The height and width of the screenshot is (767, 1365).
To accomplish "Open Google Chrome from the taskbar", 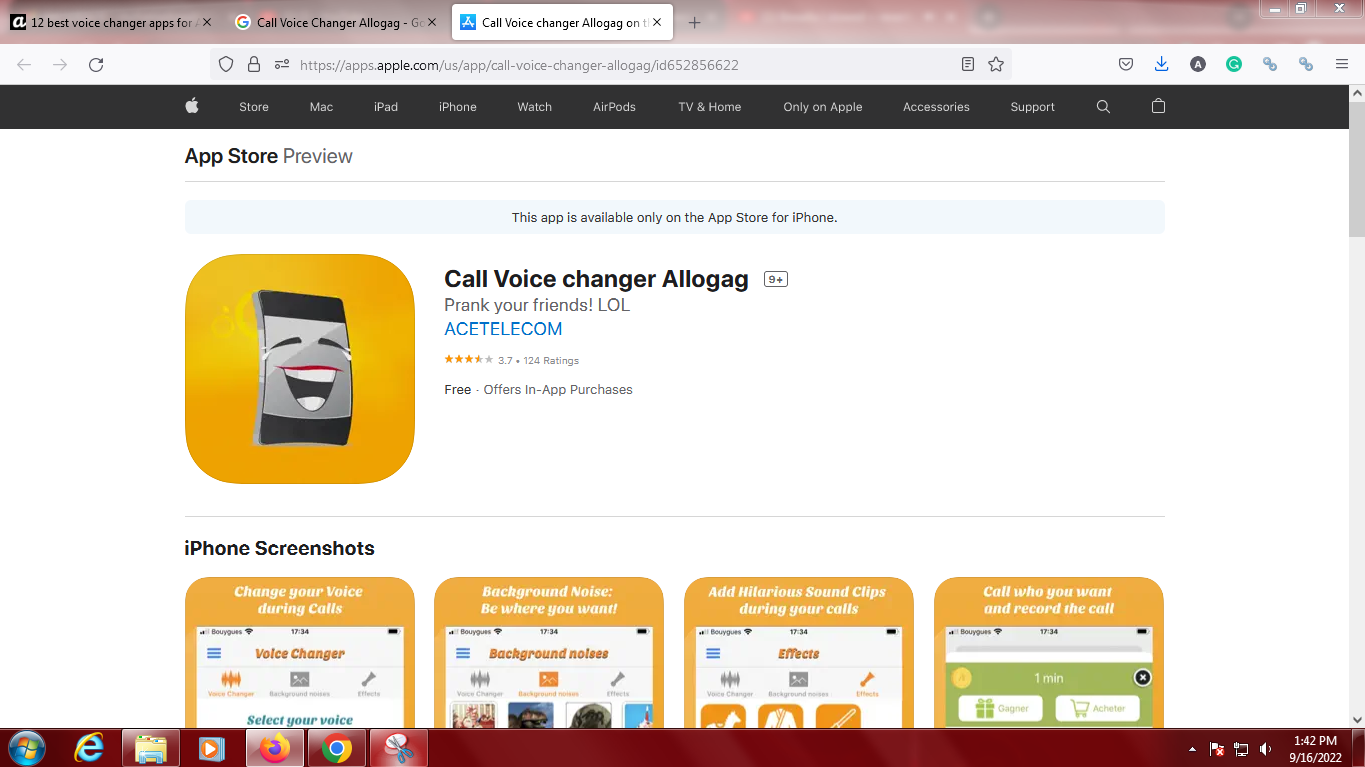I will (337, 748).
